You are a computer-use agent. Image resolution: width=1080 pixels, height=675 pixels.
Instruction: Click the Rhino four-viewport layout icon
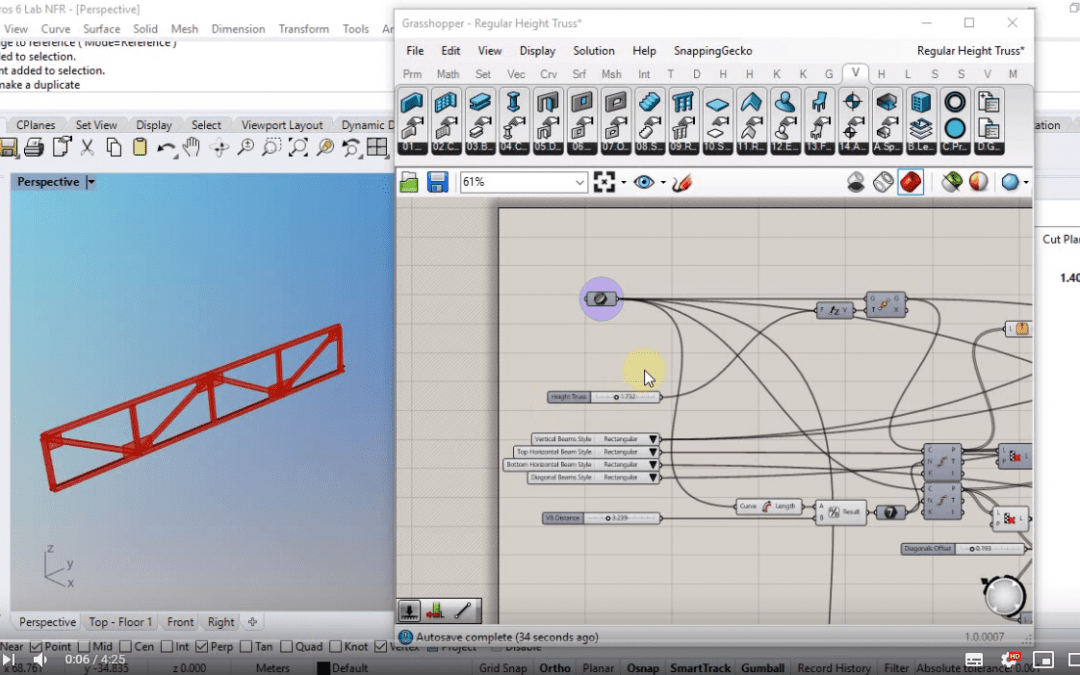coord(377,148)
